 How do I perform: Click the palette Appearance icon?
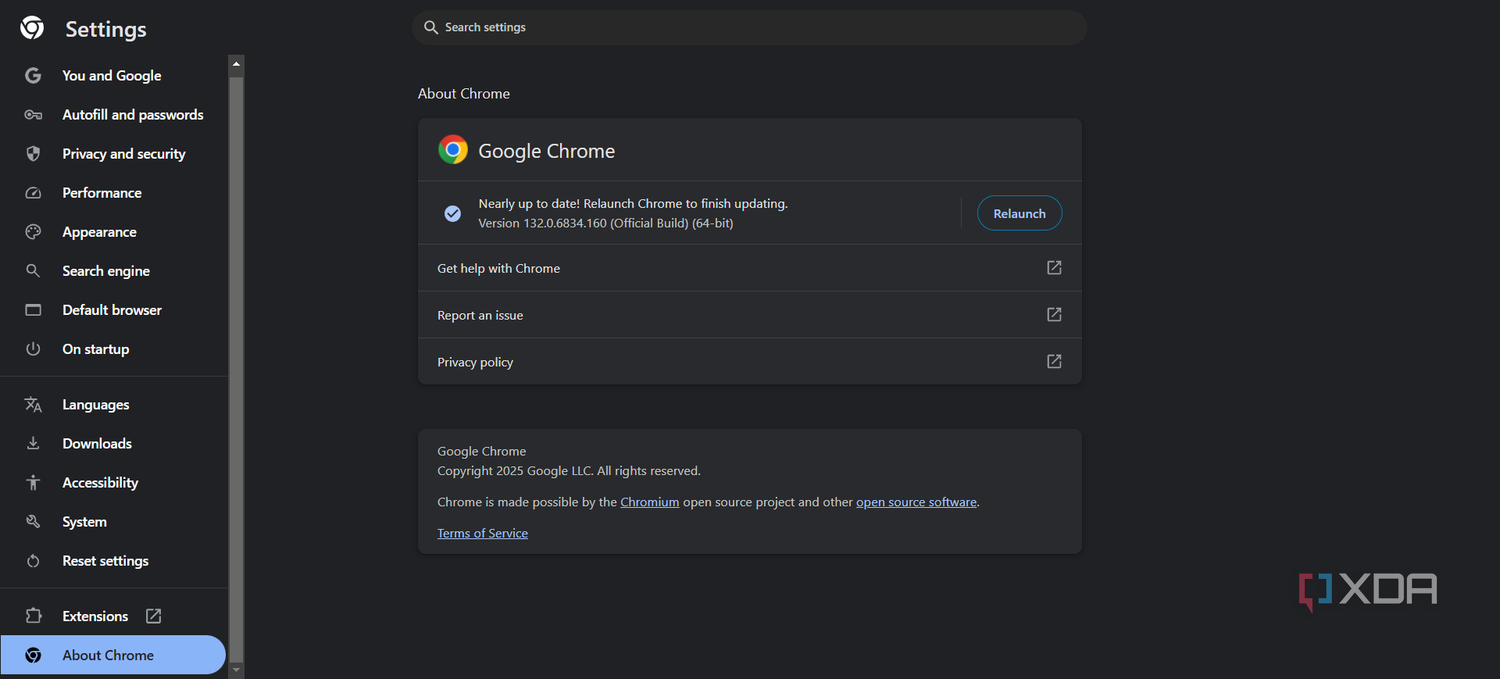[33, 232]
